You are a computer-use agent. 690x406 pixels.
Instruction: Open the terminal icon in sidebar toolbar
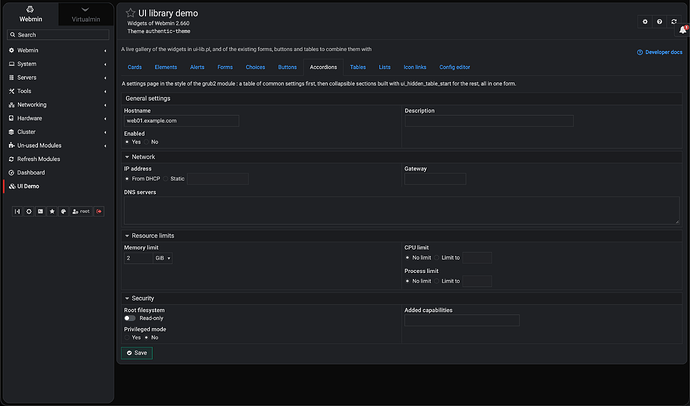click(40, 212)
